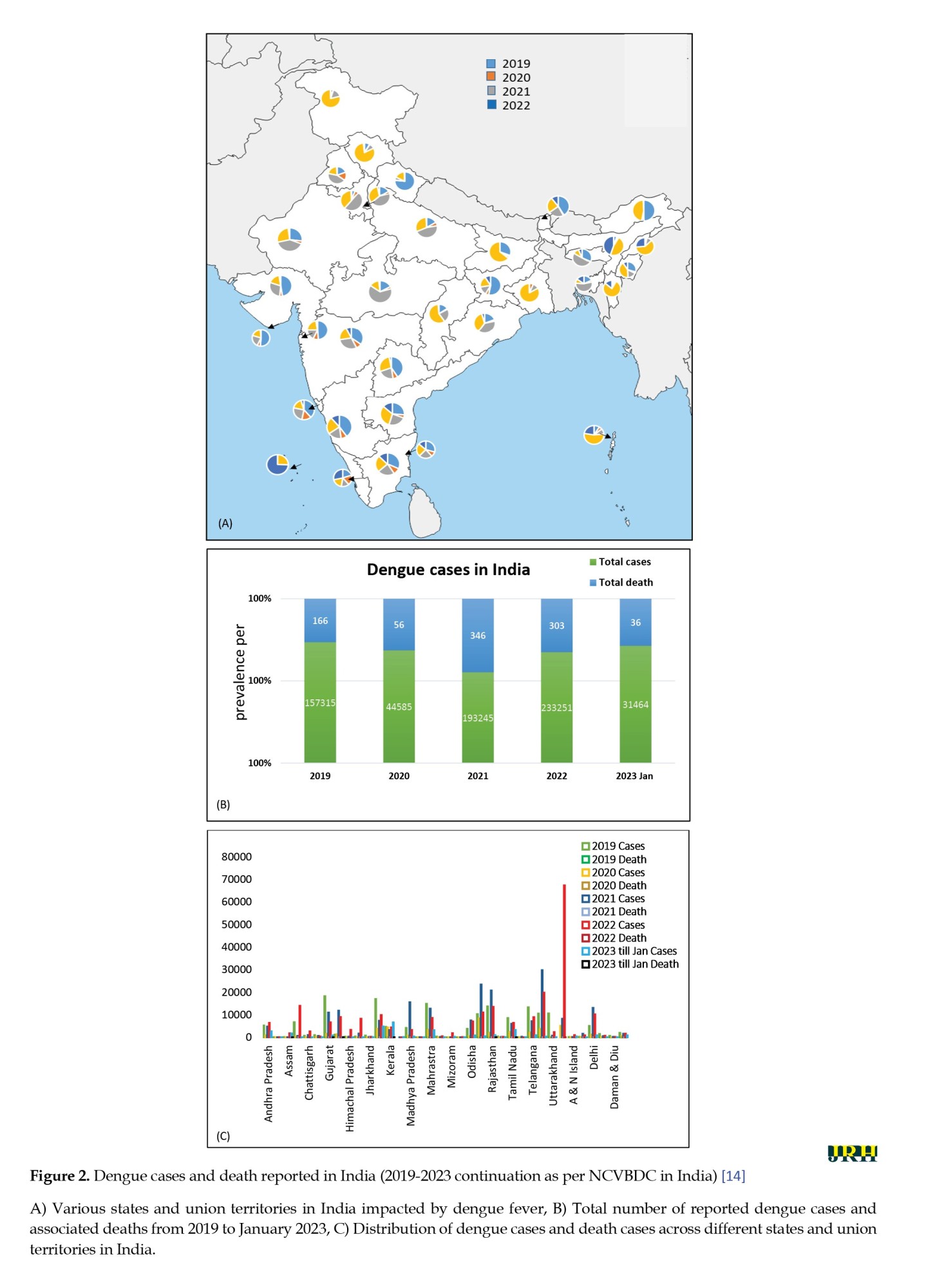This screenshot has width=926, height=1288.
Task: Click the Total death blue legend marker
Action: click(x=592, y=583)
